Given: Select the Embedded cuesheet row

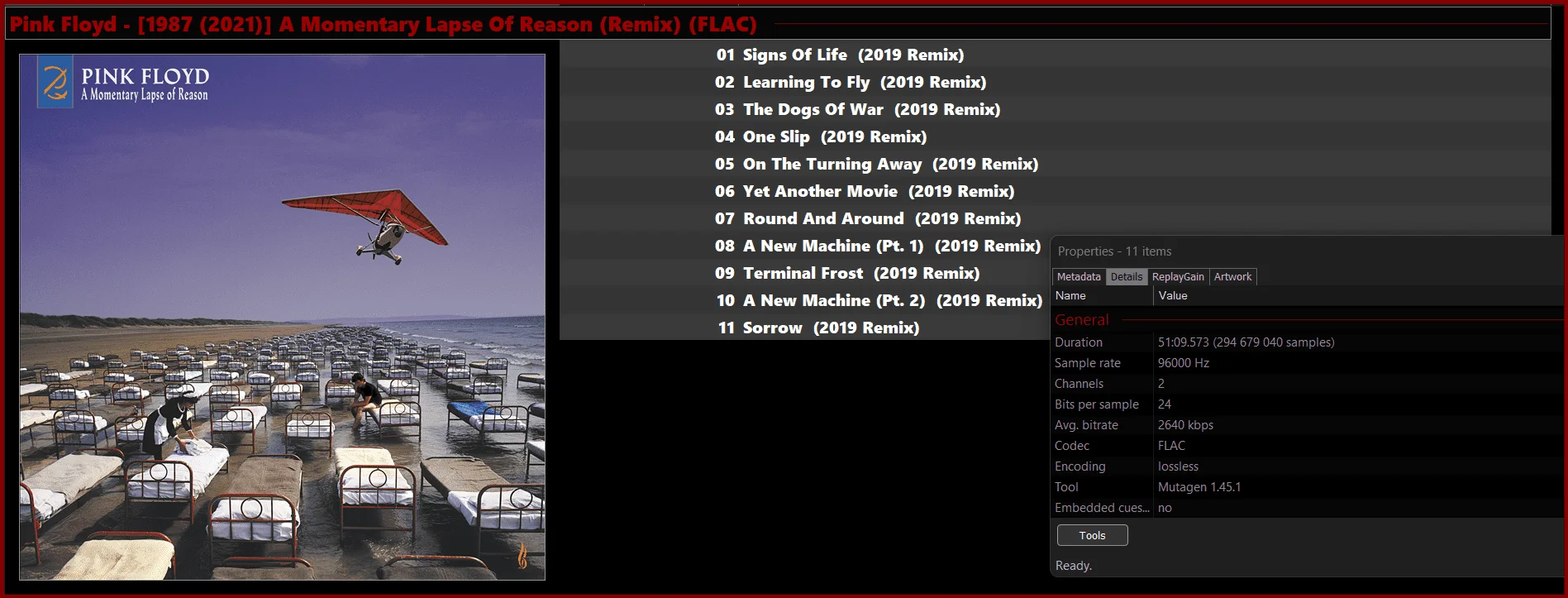Looking at the screenshot, I should click(1308, 508).
